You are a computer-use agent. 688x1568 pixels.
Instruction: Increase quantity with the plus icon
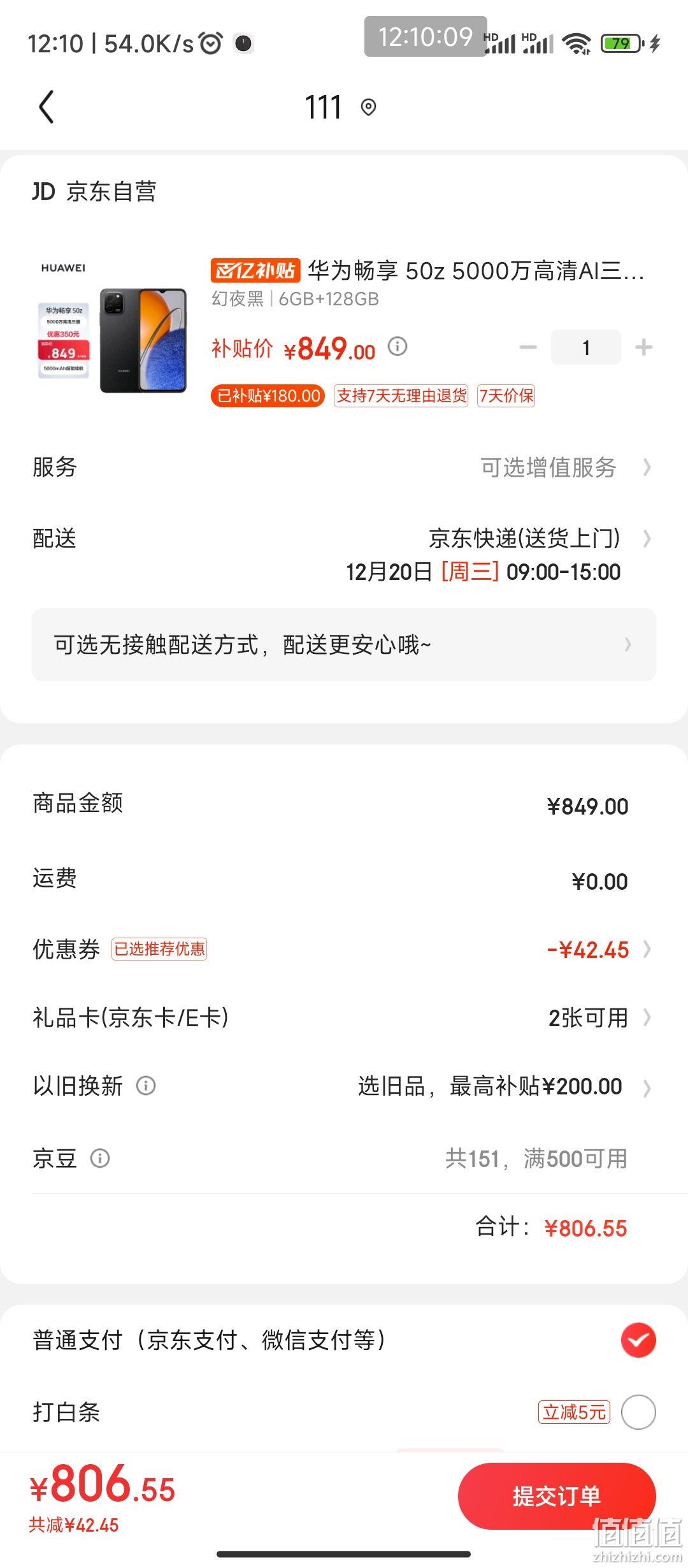point(644,347)
